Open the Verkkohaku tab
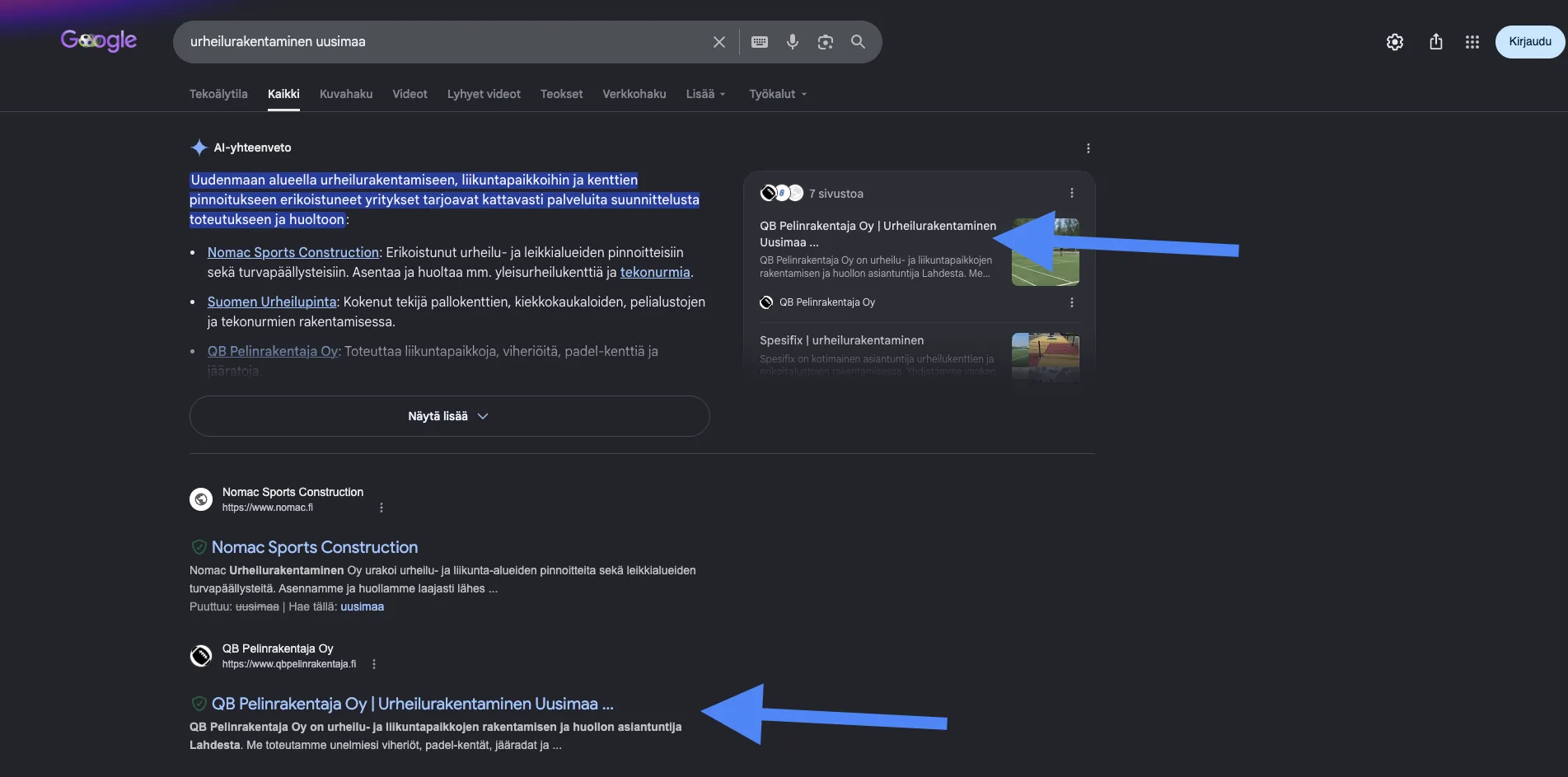This screenshot has width=1568, height=777. 634,94
